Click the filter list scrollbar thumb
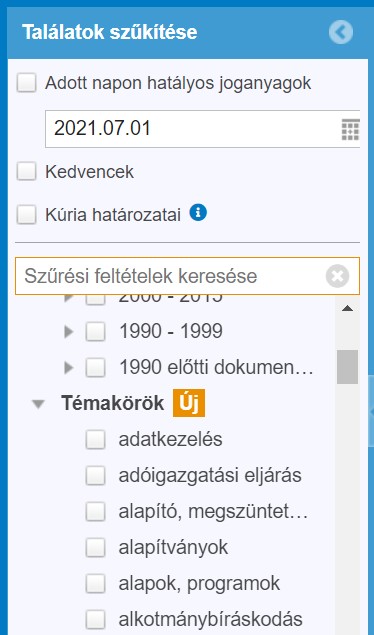Image resolution: width=374 pixels, height=635 pixels. 347,367
